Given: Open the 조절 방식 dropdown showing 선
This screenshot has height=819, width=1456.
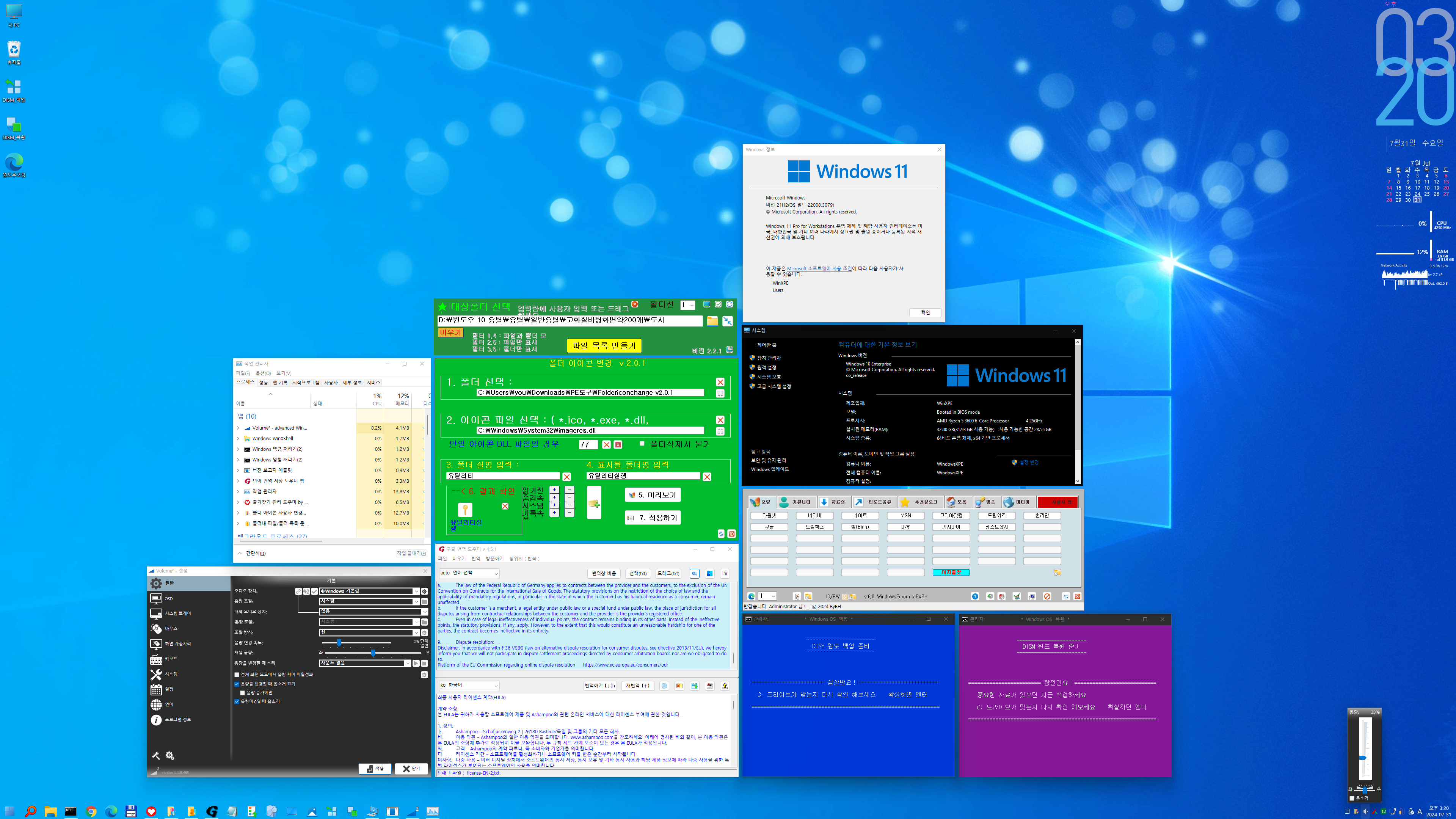Looking at the screenshot, I should [369, 632].
